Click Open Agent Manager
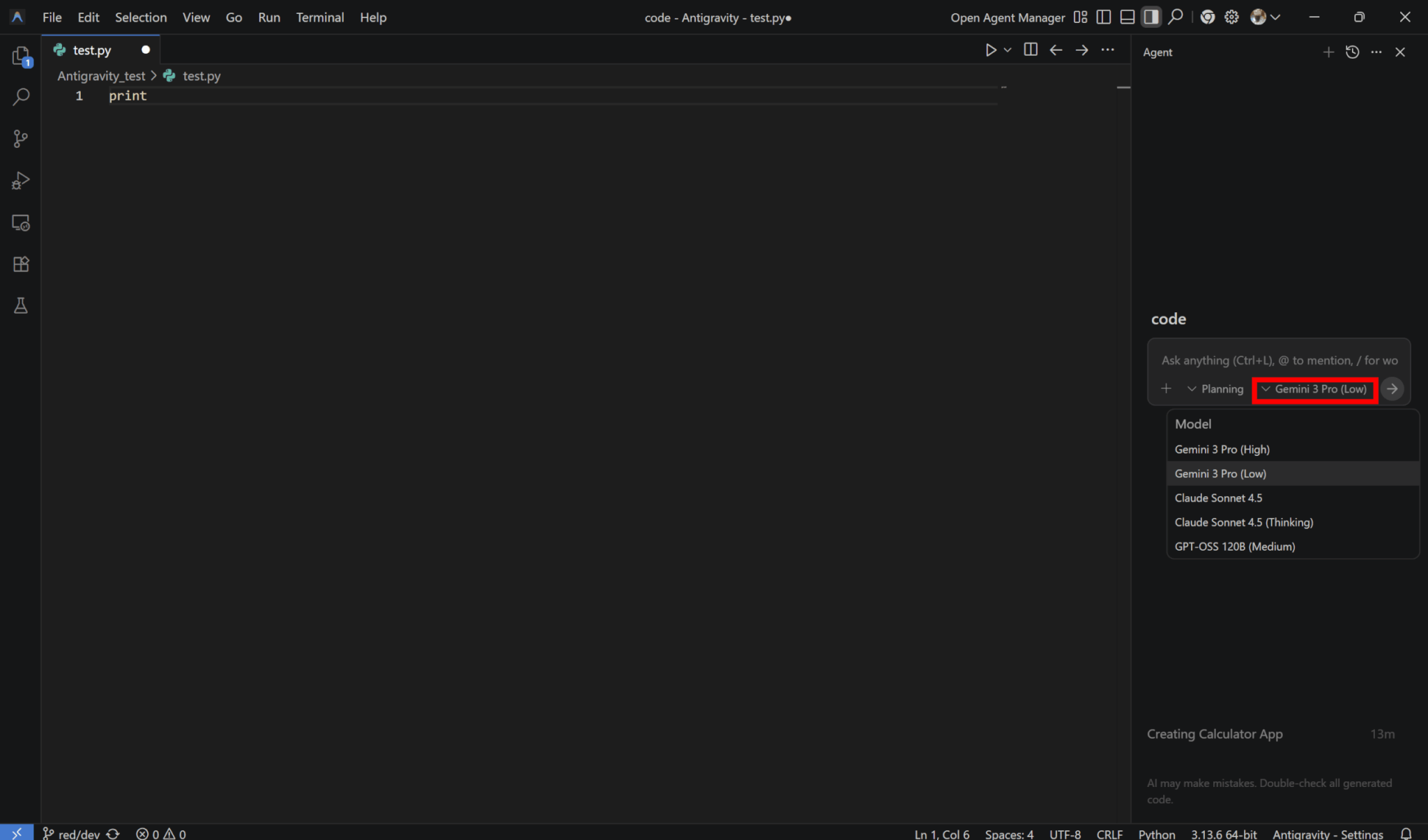The image size is (1428, 840). coord(1008,17)
